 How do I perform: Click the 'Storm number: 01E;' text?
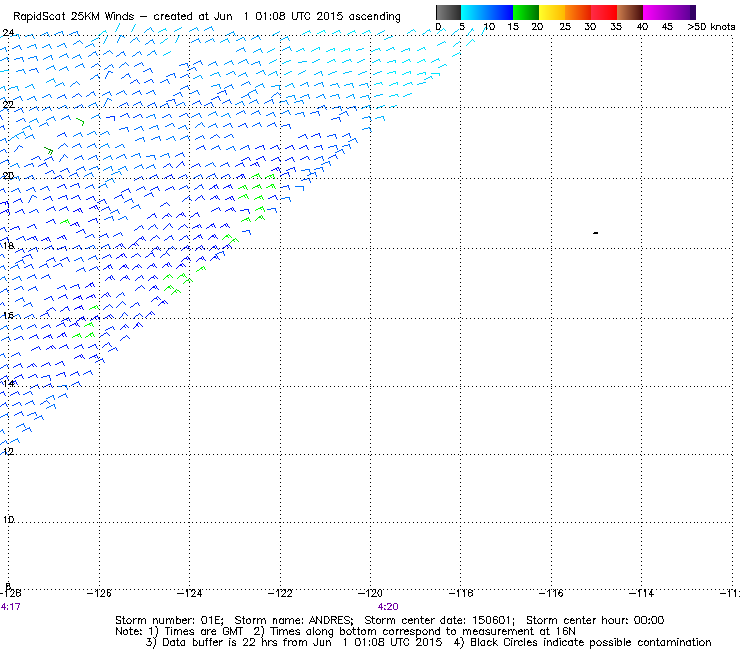tap(169, 620)
